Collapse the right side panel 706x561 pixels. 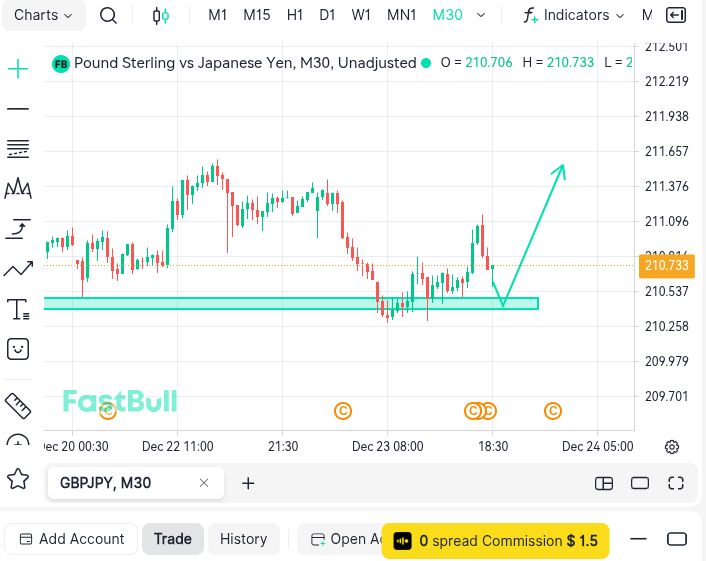point(676,15)
